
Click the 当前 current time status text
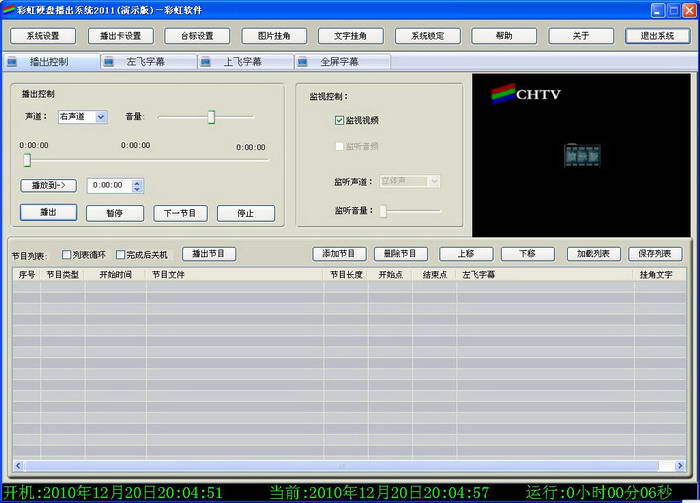pyautogui.click(x=379, y=493)
